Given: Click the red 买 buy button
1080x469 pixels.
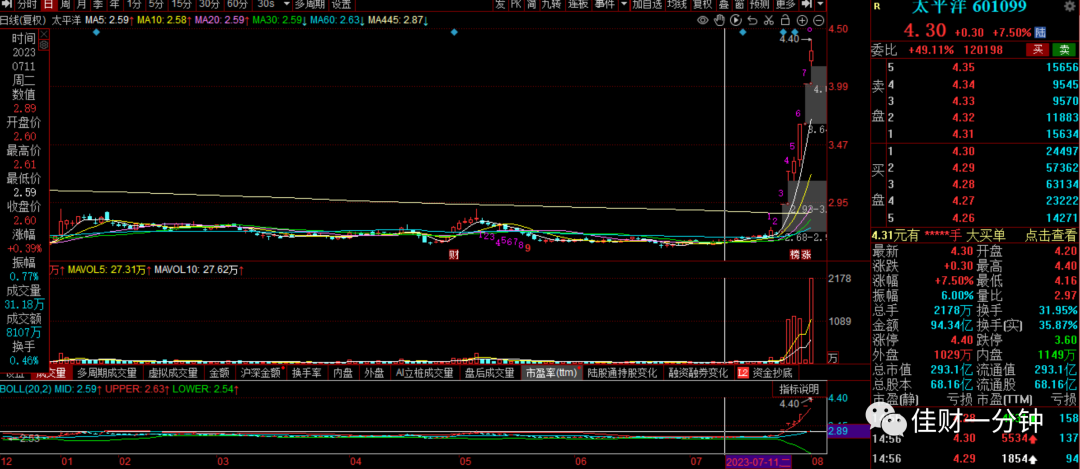Looking at the screenshot, I should click(1037, 50).
